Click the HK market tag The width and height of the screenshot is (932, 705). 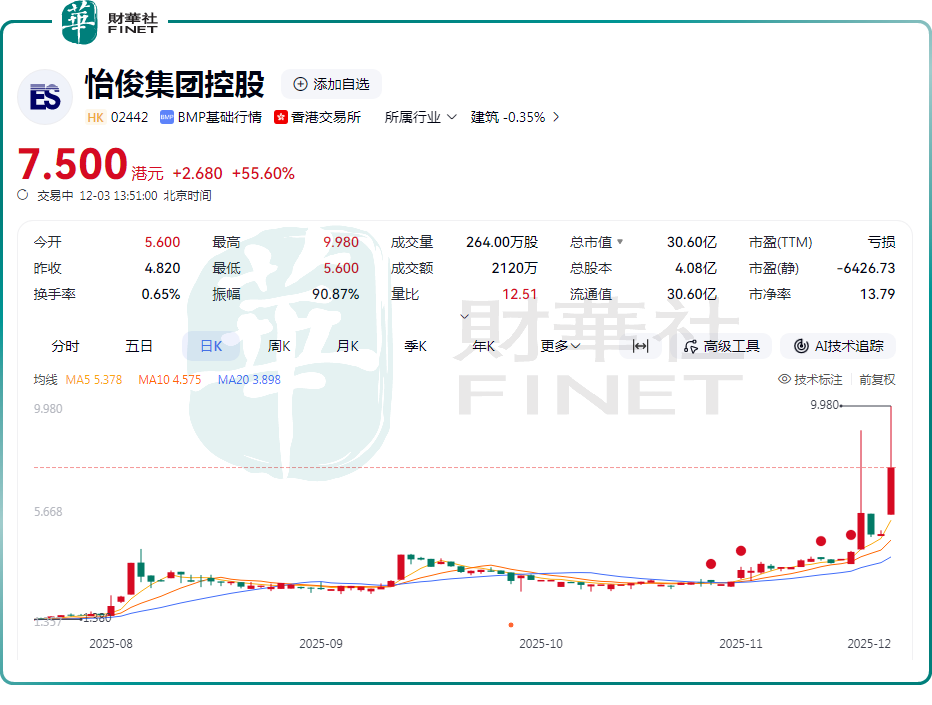pyautogui.click(x=95, y=117)
